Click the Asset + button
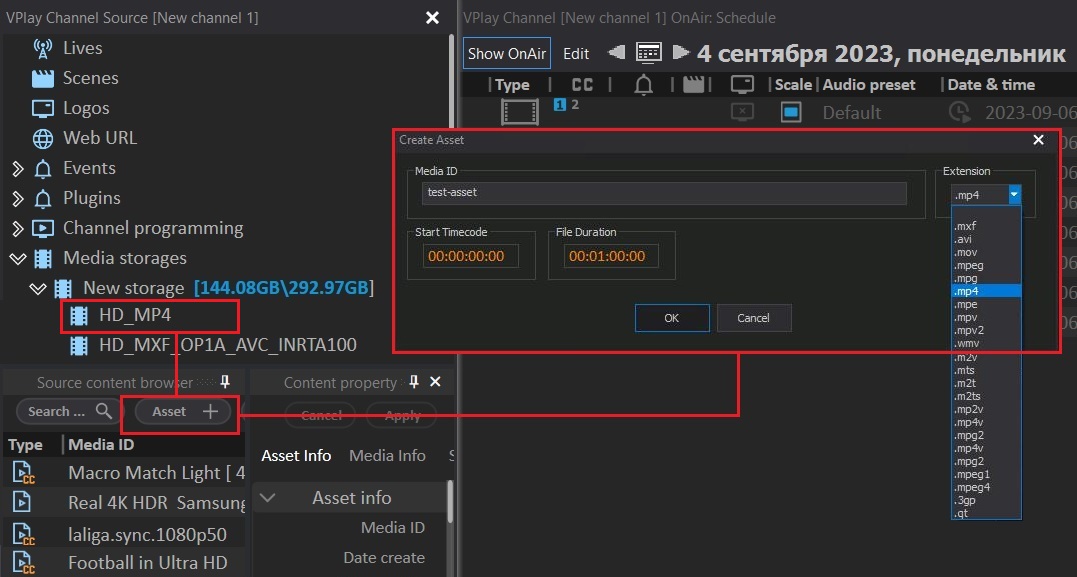Image resolution: width=1077 pixels, height=577 pixels. 183,411
